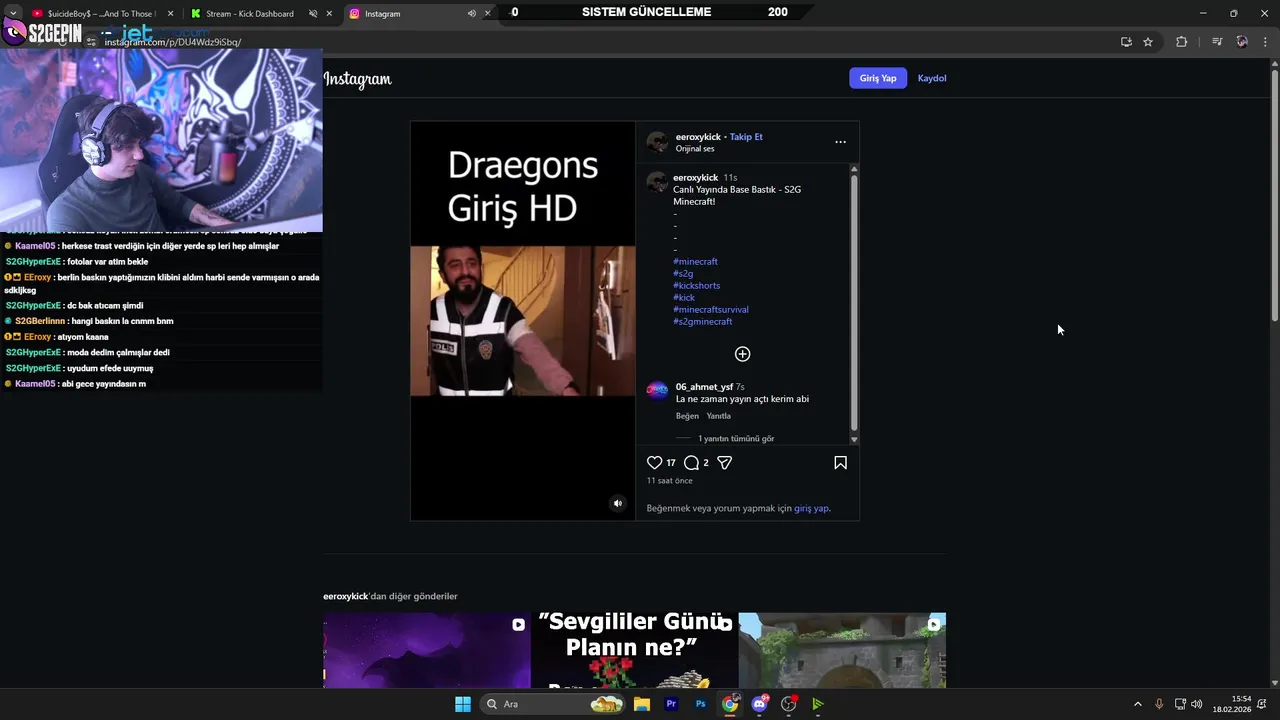Open the 'Sevgililer Günü Planın ne?' thumbnail
Image resolution: width=1280 pixels, height=720 pixels.
tap(634, 650)
